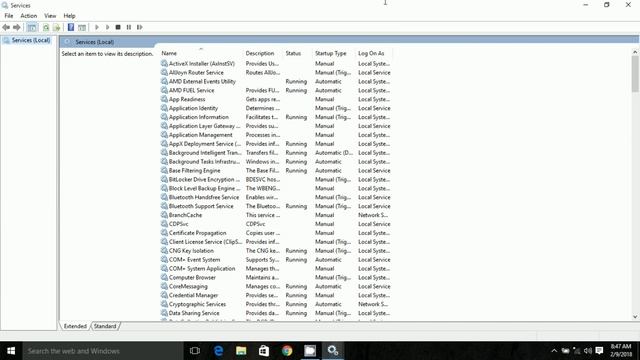The image size is (640, 360).
Task: Click the Task View taskbar icon
Action: [x=195, y=351]
